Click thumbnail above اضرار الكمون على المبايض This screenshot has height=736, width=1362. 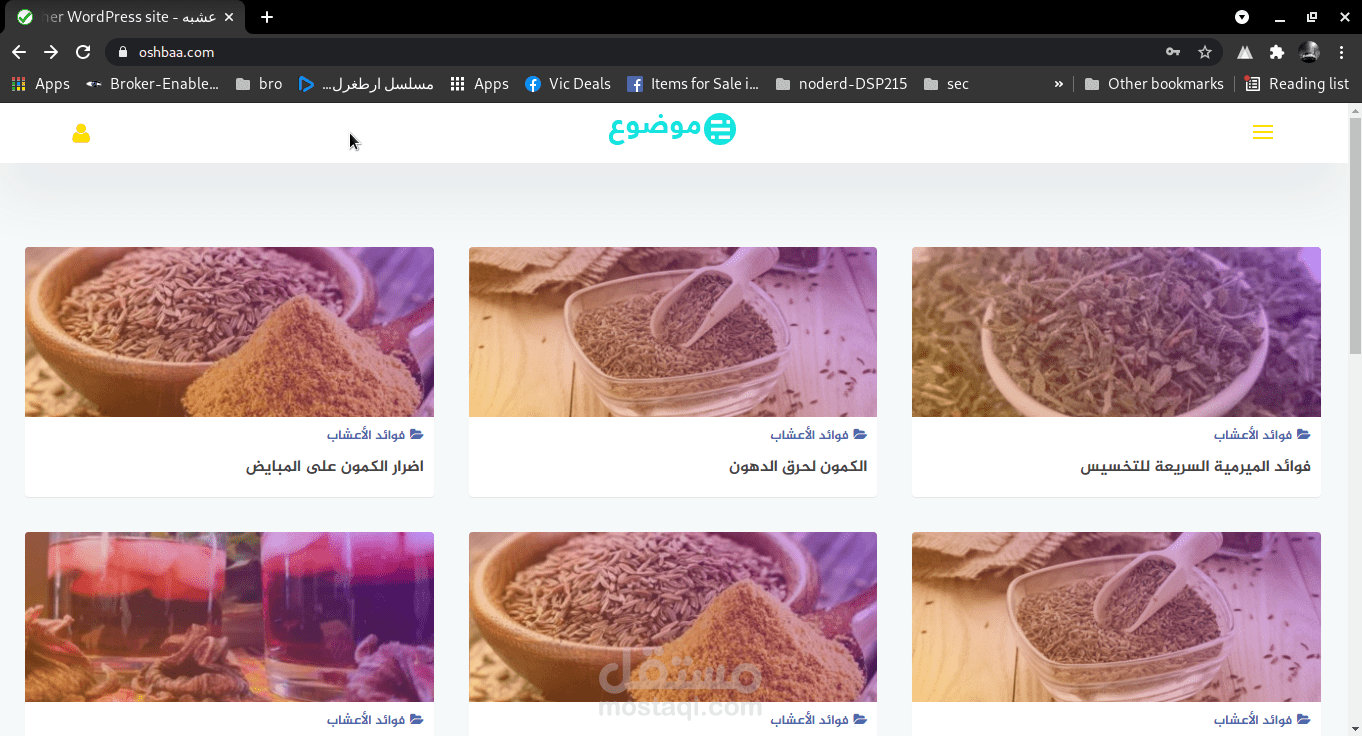tap(229, 332)
